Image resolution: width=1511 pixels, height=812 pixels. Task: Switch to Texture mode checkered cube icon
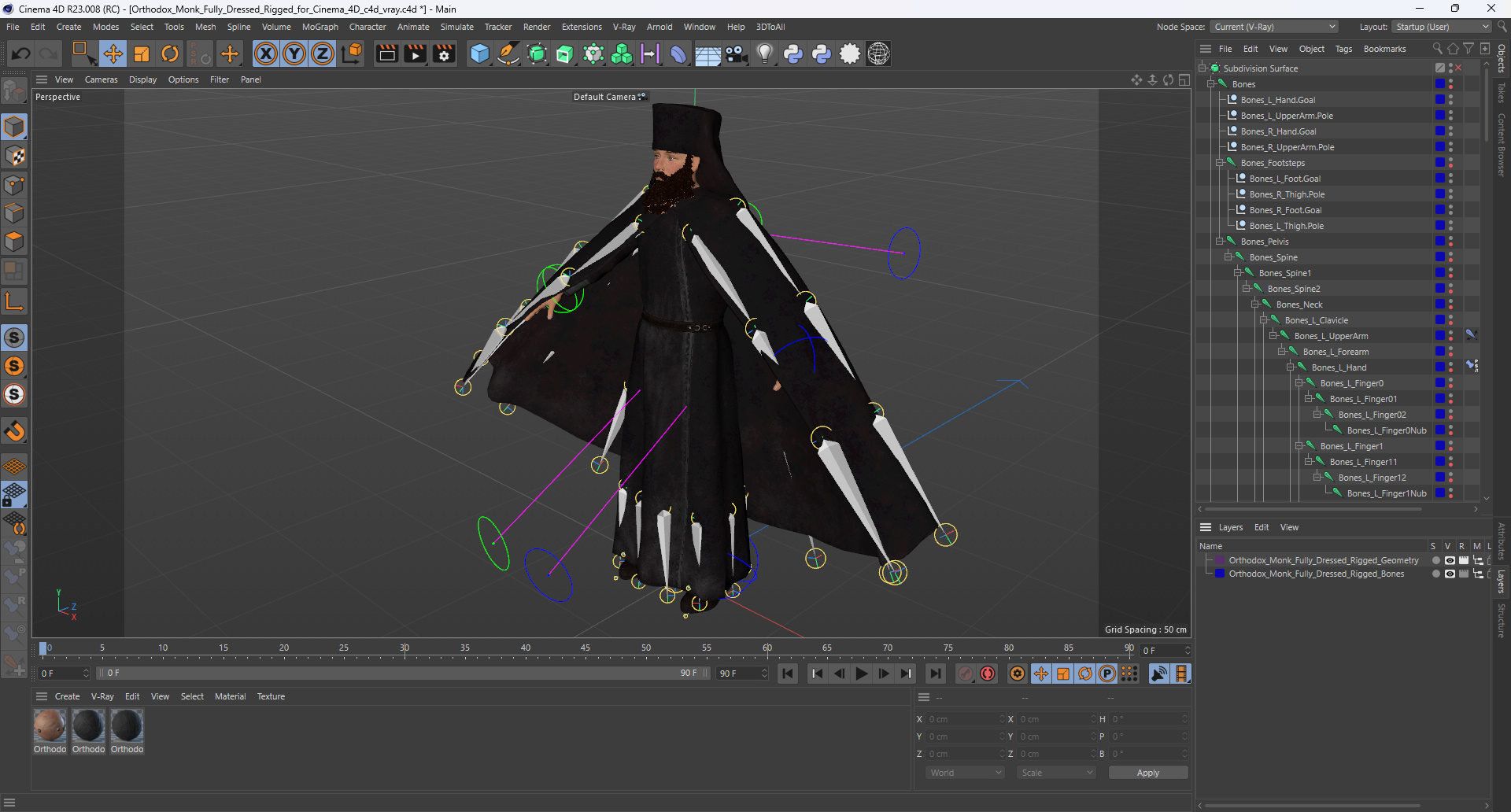point(14,157)
